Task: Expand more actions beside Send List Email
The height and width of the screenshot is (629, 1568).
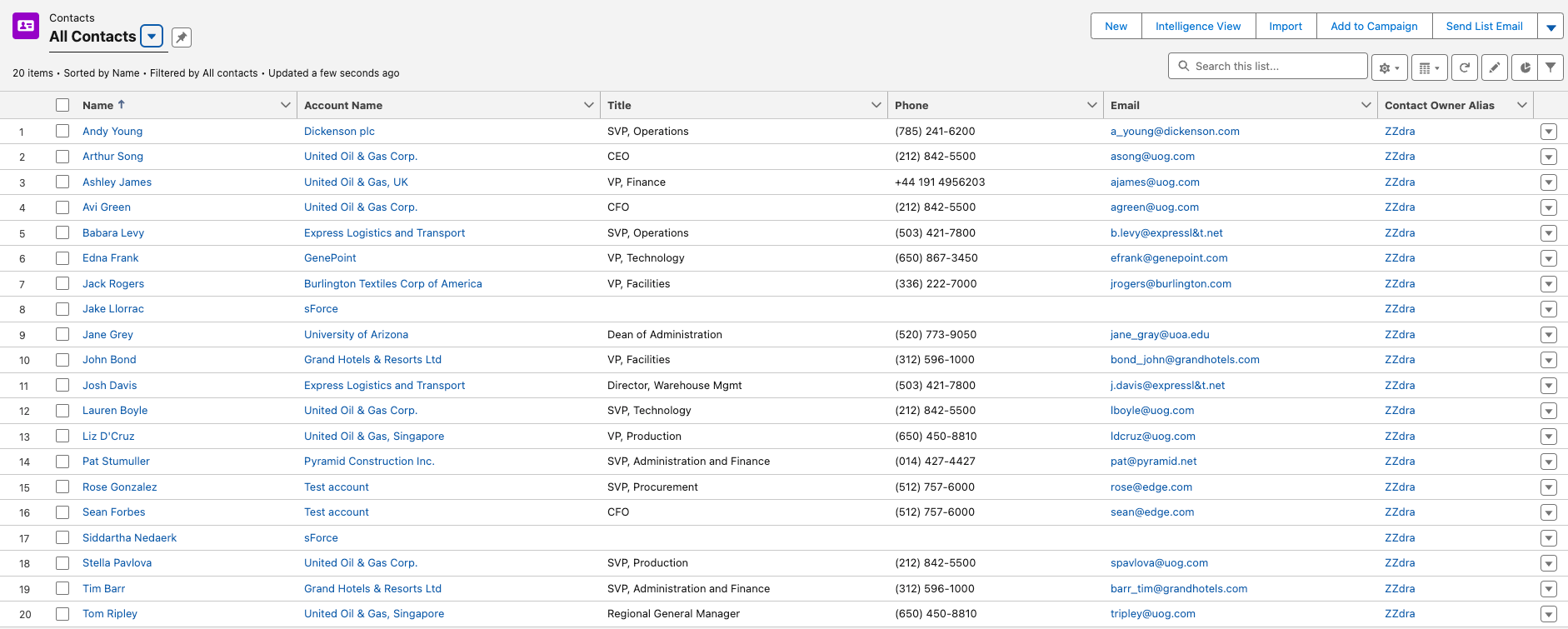Action: 1551,27
